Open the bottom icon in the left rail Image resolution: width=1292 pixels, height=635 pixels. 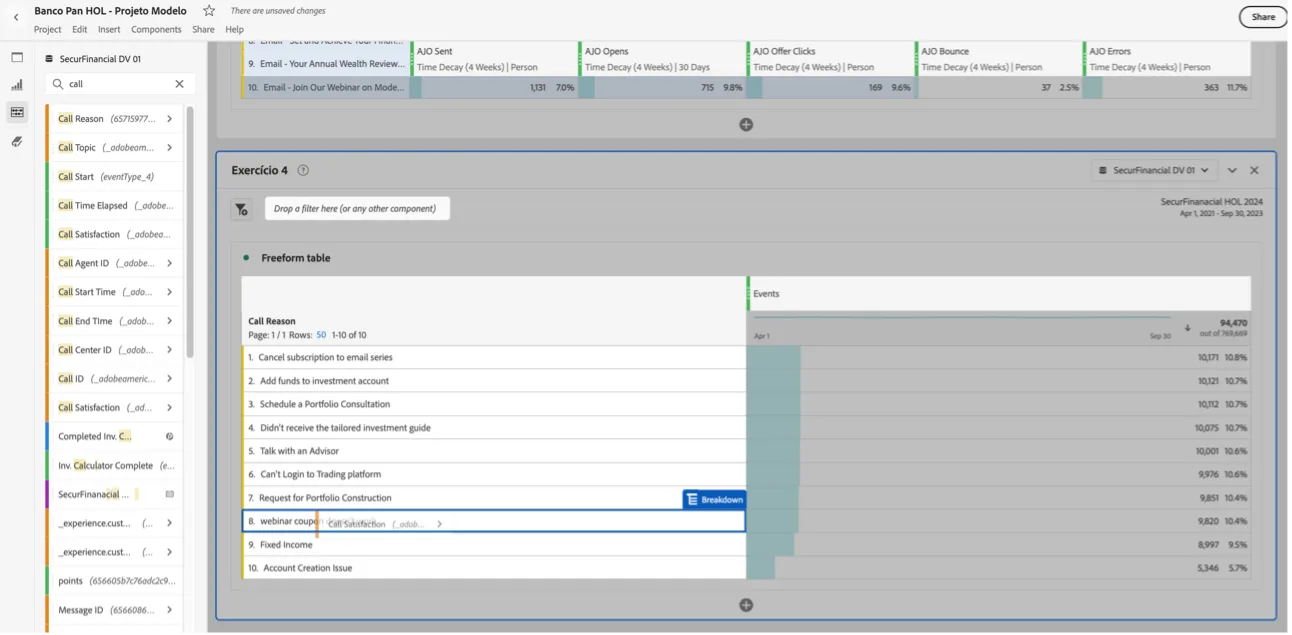(x=17, y=142)
